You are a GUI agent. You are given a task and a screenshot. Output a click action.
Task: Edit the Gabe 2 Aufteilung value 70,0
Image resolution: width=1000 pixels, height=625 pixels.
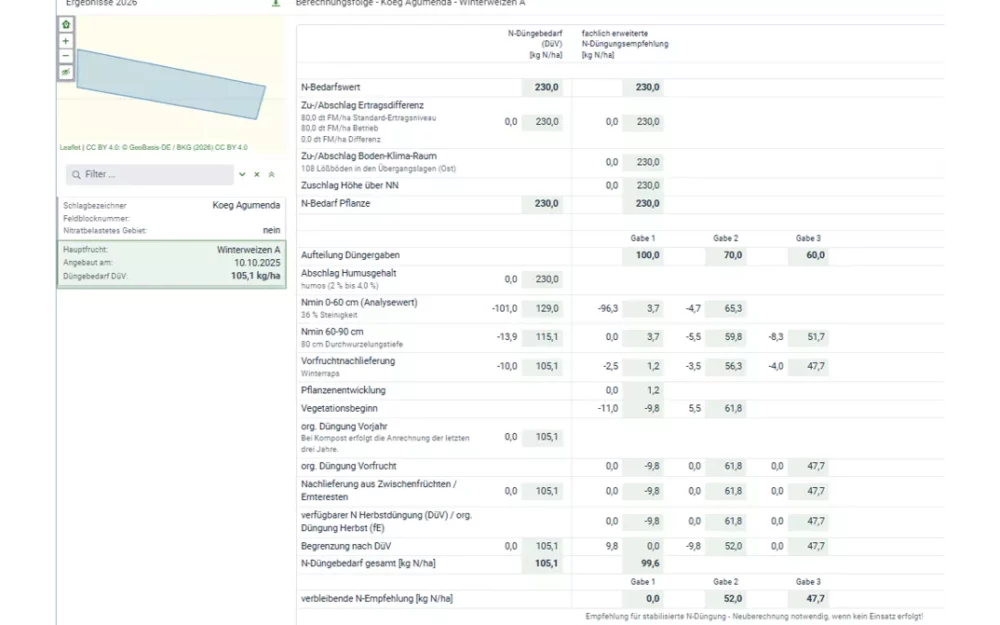point(725,255)
